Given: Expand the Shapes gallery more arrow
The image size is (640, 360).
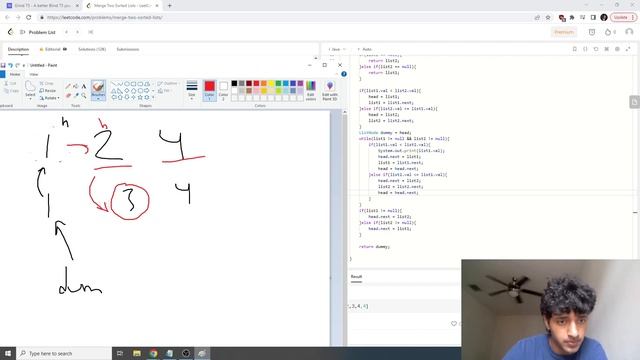Looking at the screenshot, I should click(x=153, y=98).
